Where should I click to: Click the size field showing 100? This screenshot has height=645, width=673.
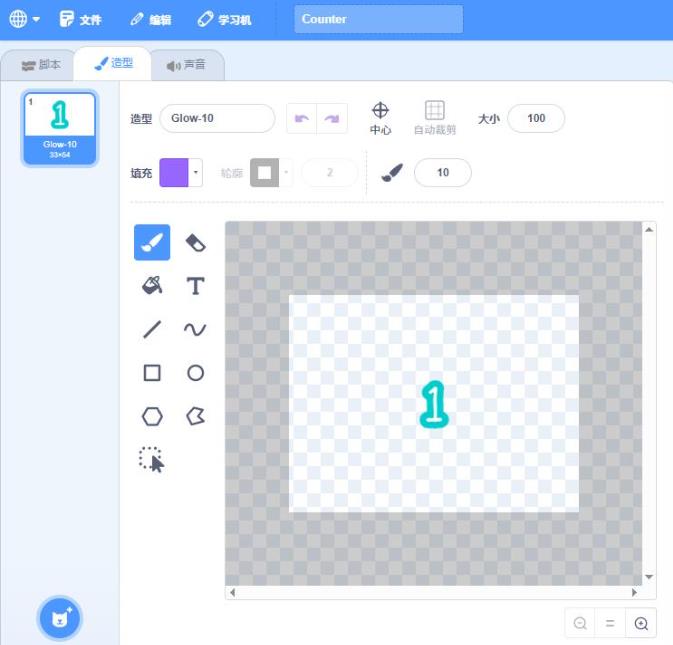(x=536, y=118)
